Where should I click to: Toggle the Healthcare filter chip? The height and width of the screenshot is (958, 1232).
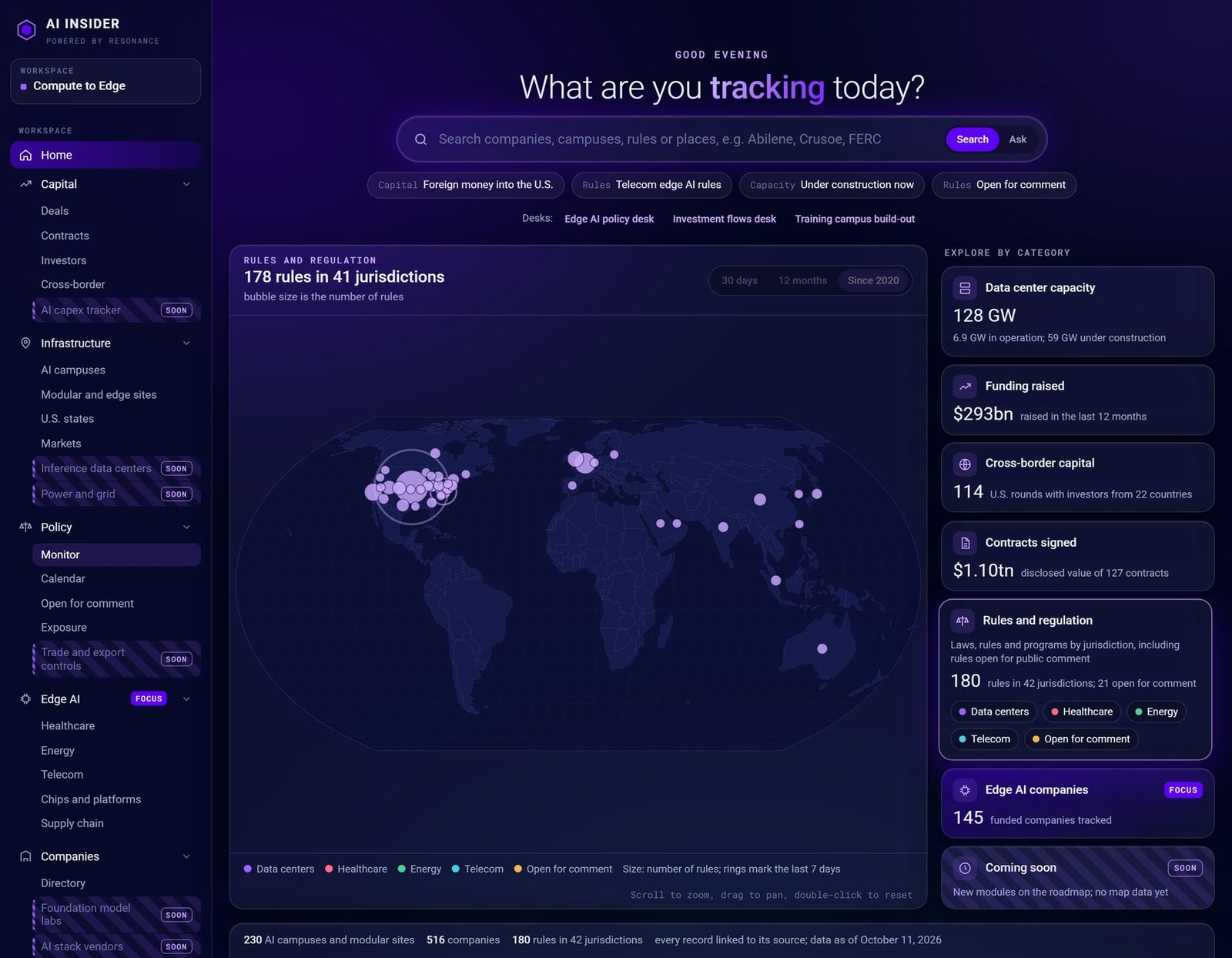(x=1081, y=712)
